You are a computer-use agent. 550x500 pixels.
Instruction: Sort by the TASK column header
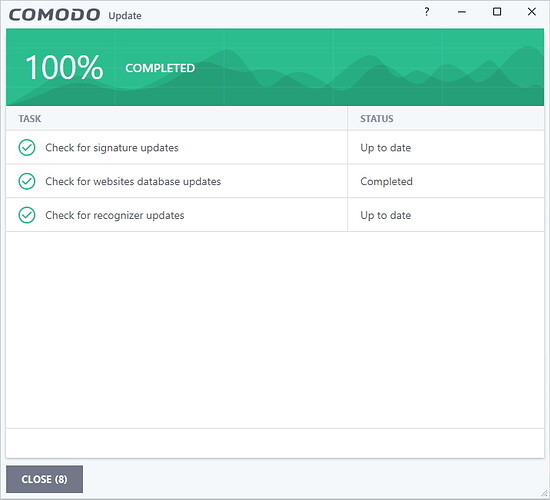[x=30, y=119]
